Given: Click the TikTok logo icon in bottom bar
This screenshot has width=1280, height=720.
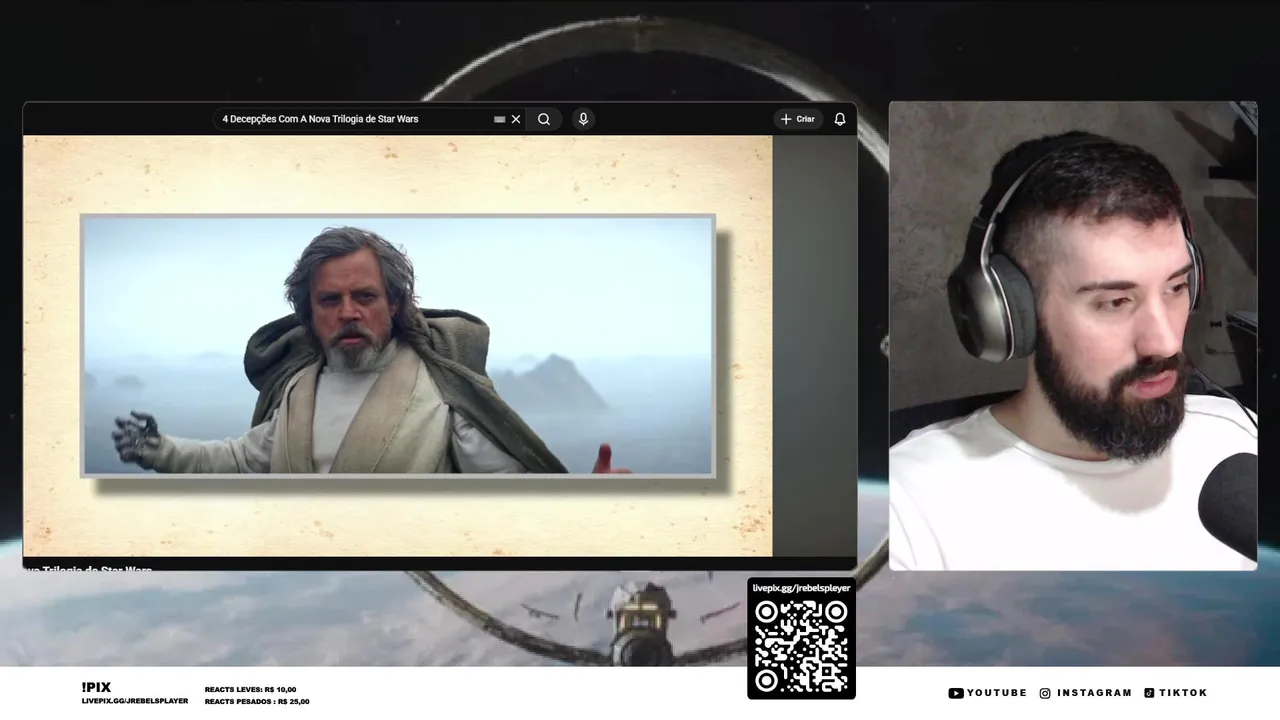Looking at the screenshot, I should tap(1149, 693).
